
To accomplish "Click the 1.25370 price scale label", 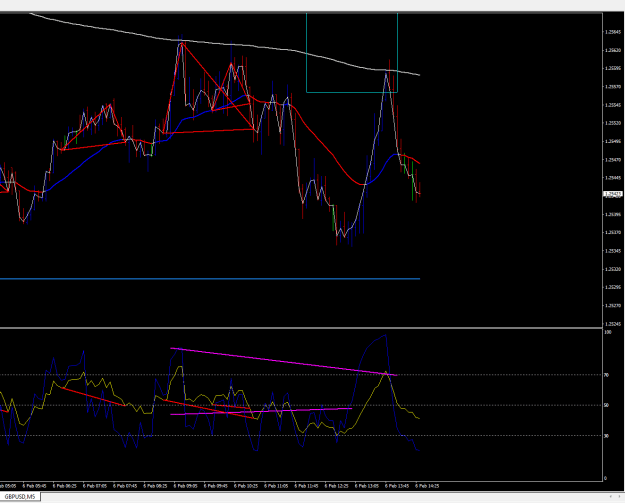I will click(613, 232).
